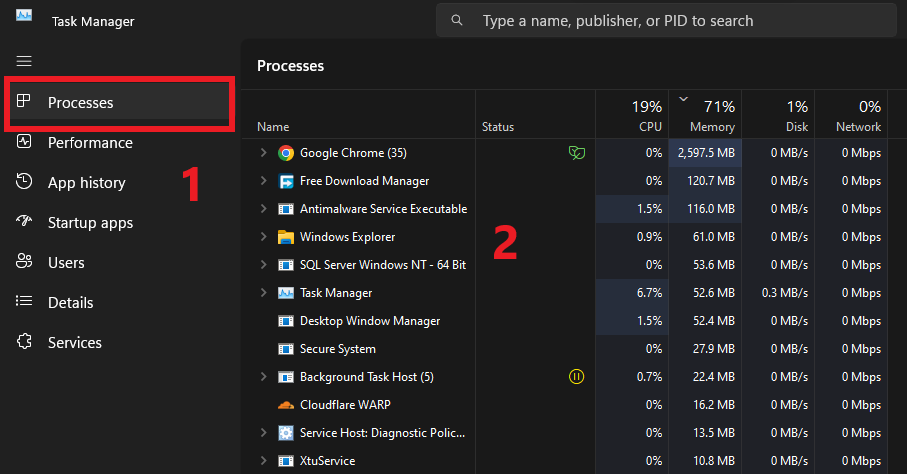Toggle the hamburger navigation menu
Screen dimensions: 907x474
click(x=24, y=61)
